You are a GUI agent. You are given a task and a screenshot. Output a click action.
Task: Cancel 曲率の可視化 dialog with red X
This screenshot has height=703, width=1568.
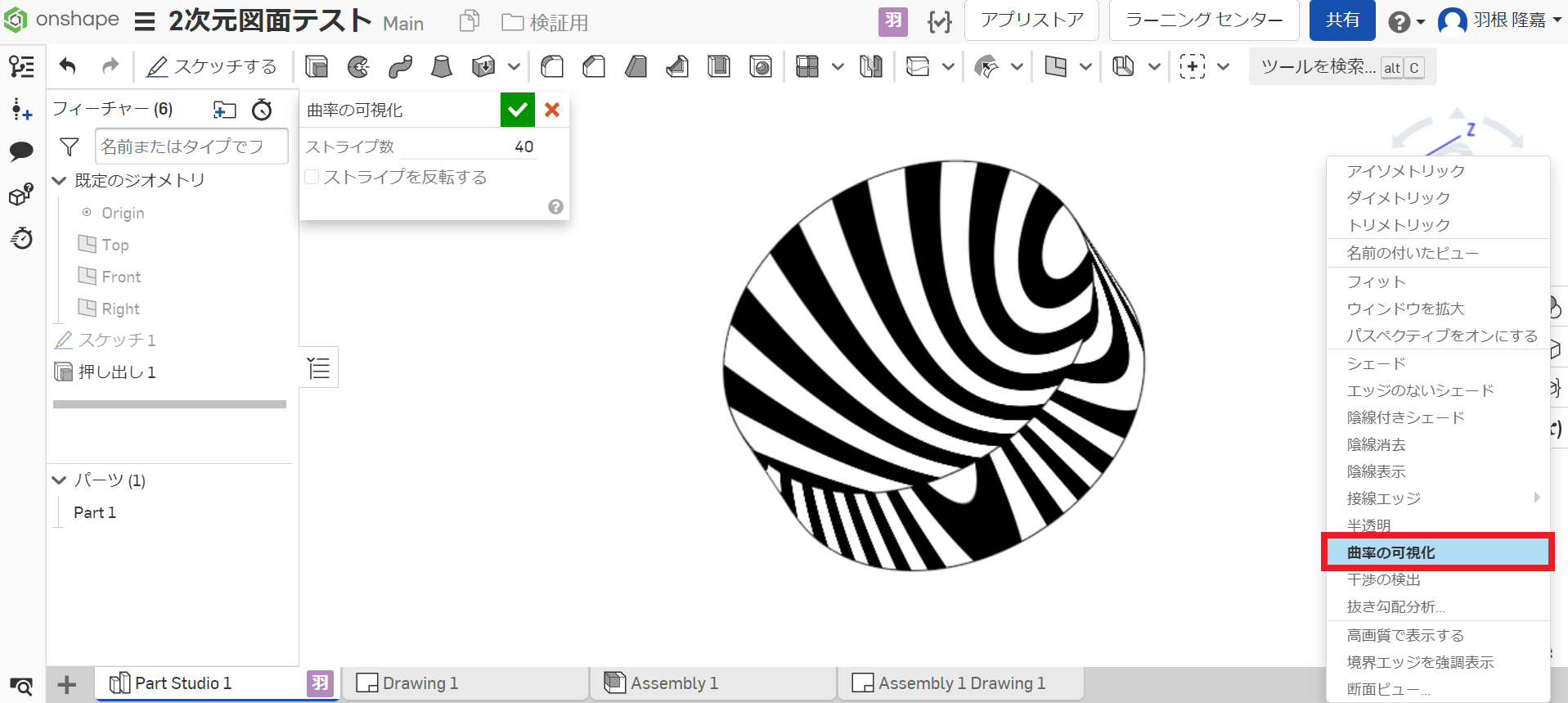[552, 110]
